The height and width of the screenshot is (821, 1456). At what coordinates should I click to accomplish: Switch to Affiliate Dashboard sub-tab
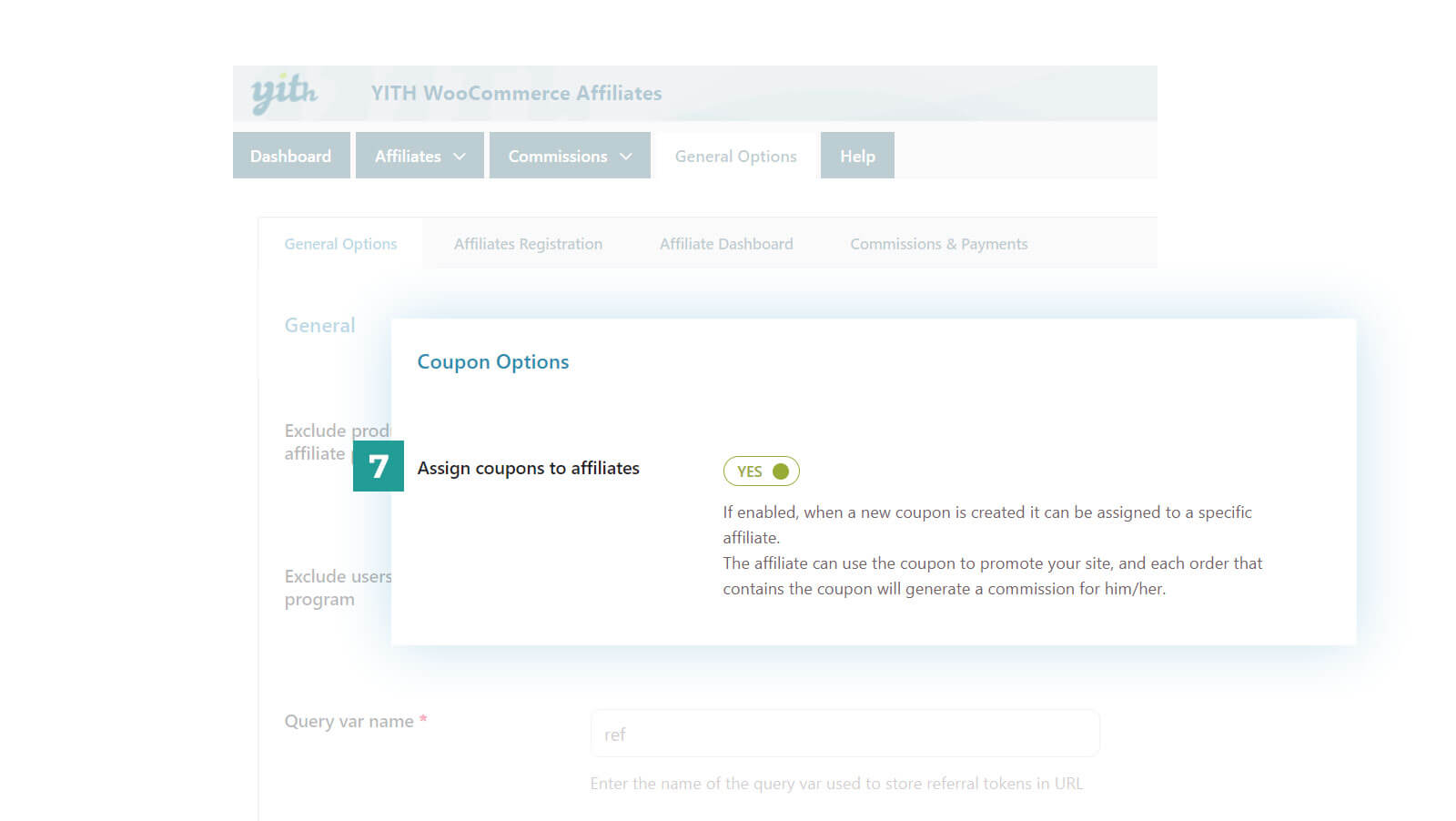coord(726,244)
